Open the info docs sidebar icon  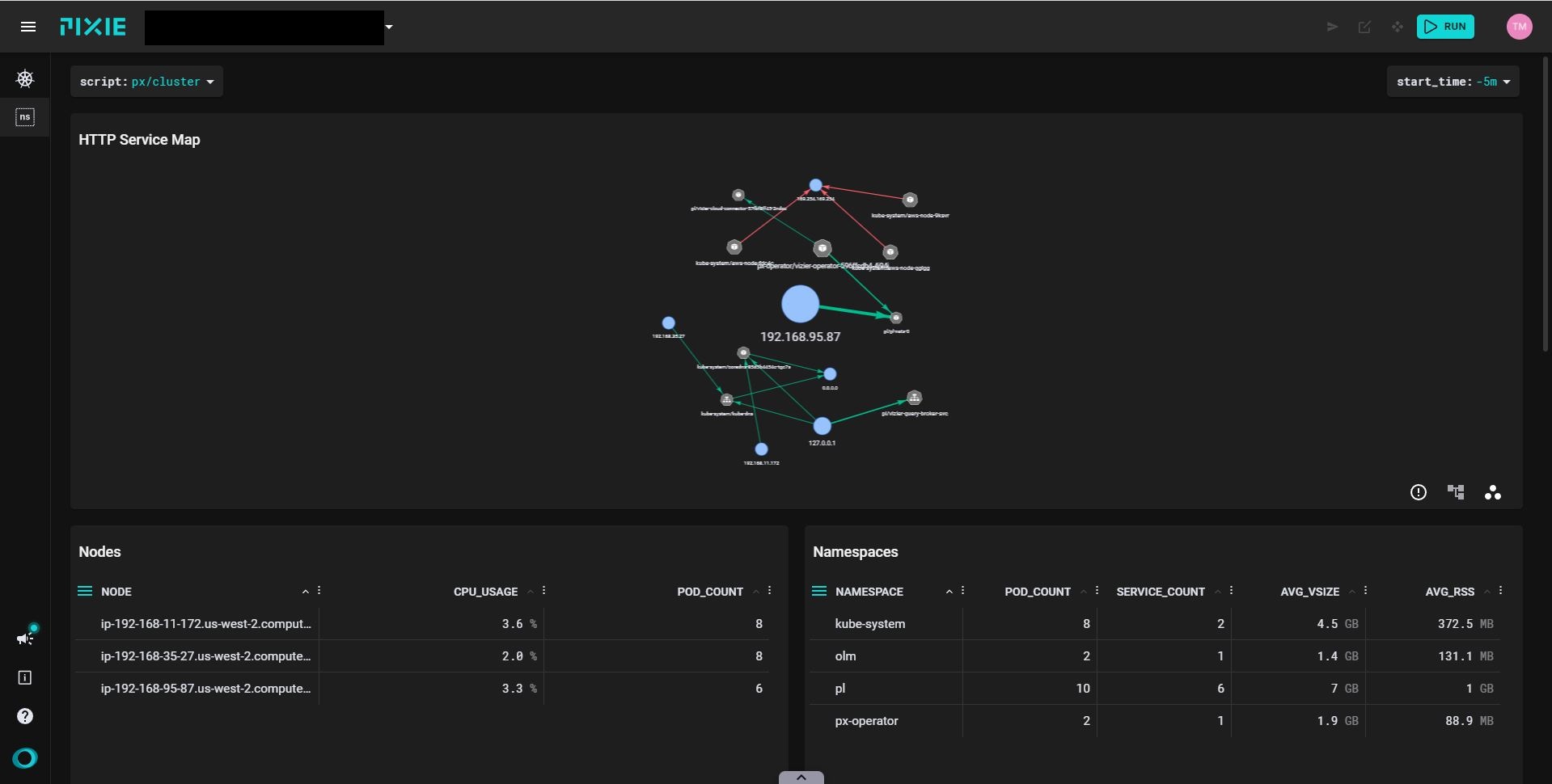coord(25,677)
